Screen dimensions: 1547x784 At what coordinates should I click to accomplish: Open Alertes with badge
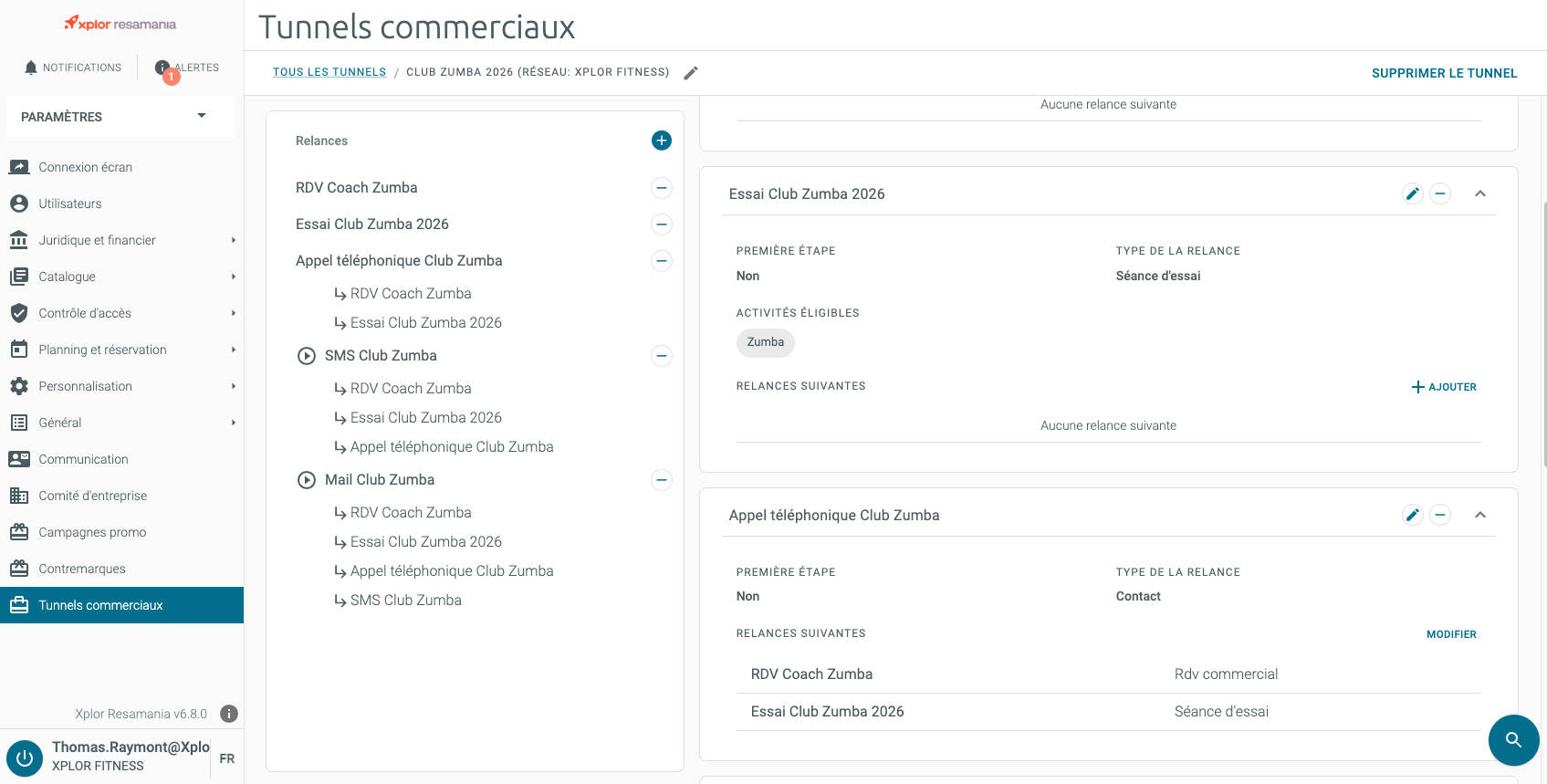(x=187, y=68)
